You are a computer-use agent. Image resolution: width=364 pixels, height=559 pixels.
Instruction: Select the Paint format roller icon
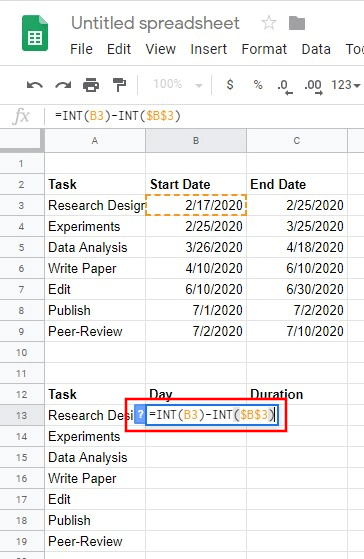pyautogui.click(x=119, y=85)
